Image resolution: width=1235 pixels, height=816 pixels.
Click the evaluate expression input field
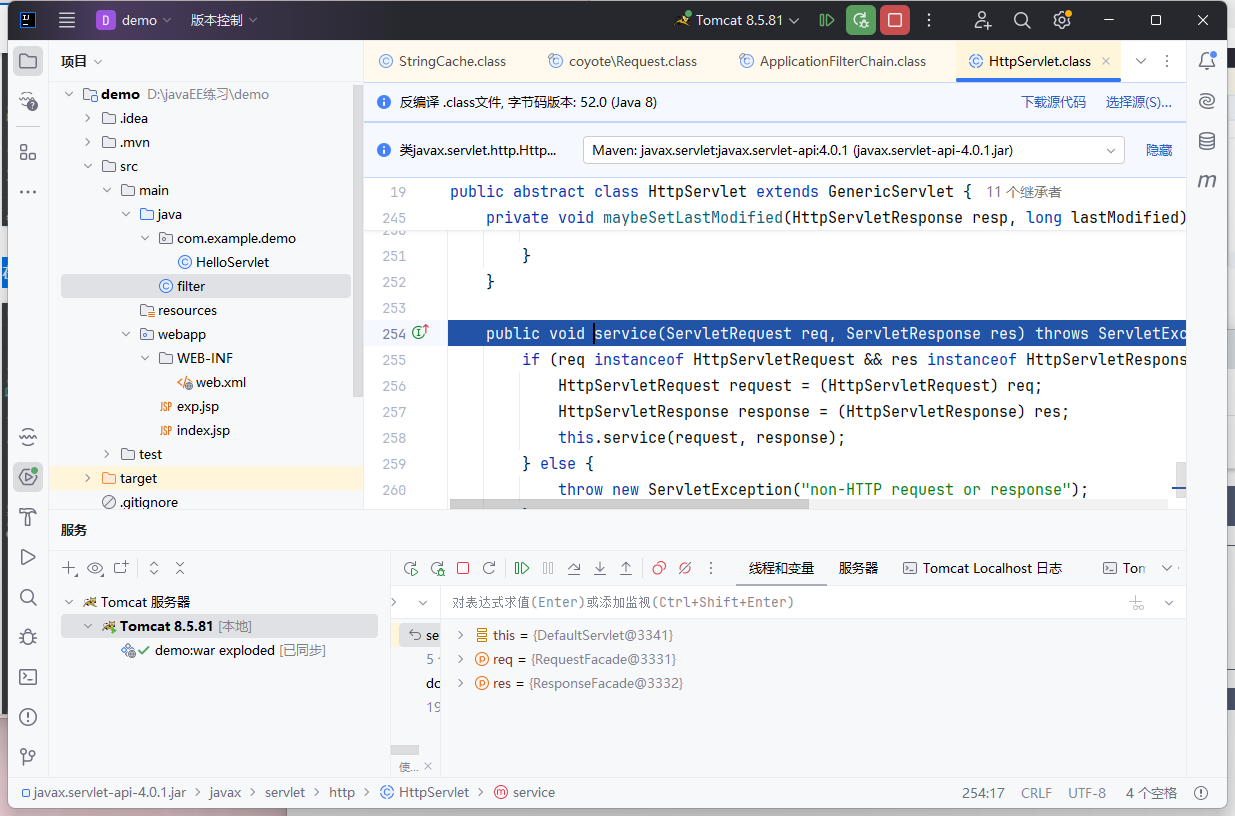click(x=780, y=602)
